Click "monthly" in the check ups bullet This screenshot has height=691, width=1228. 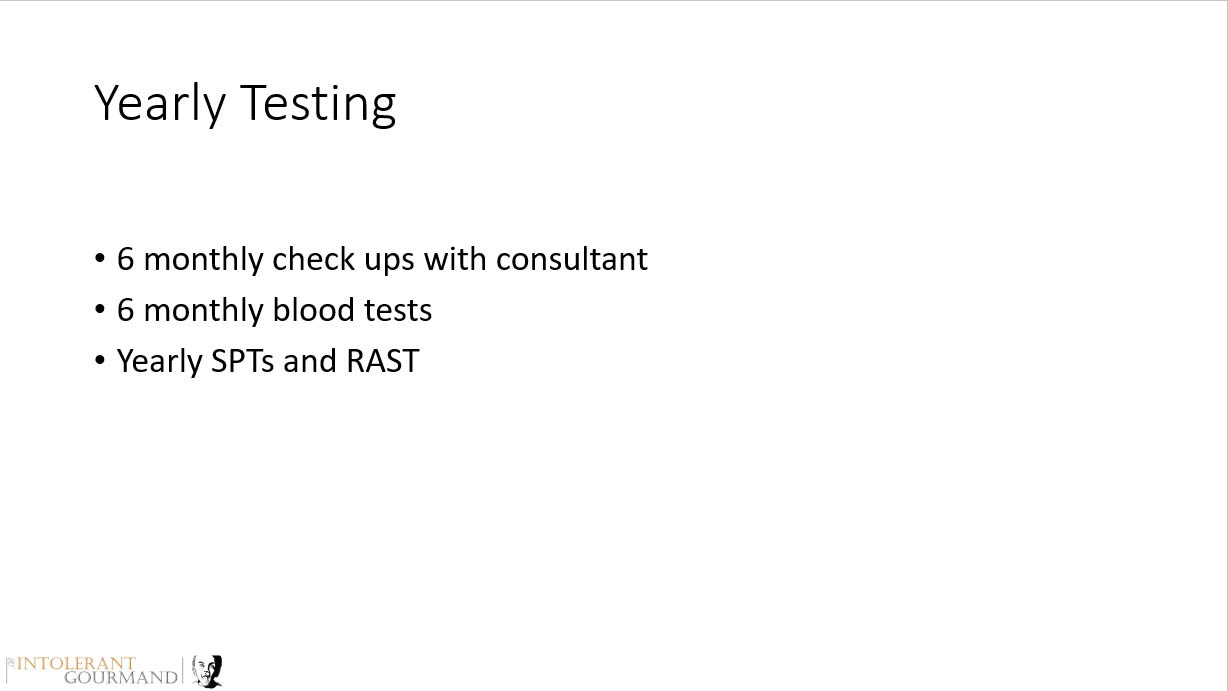pos(204,260)
